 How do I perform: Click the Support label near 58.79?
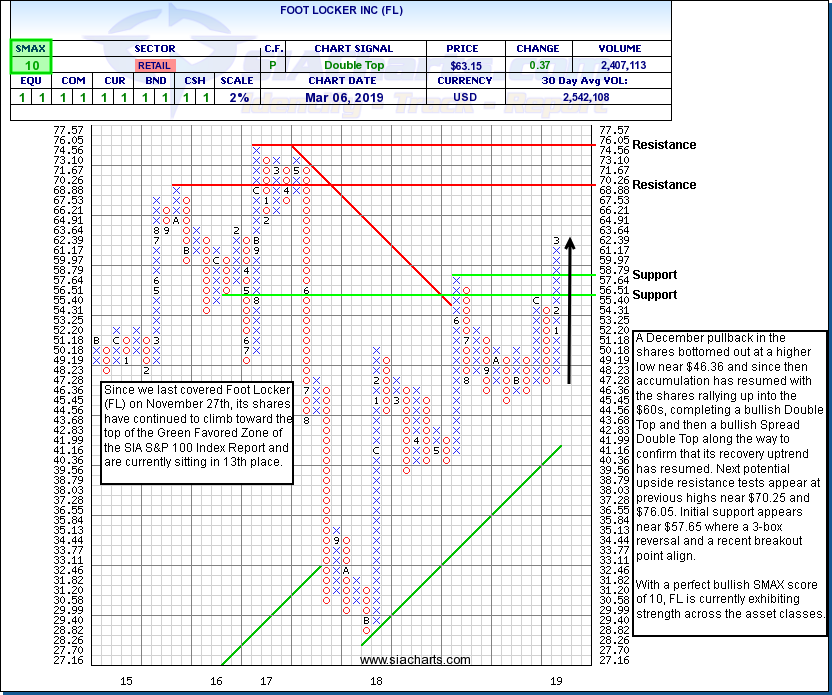[x=654, y=275]
